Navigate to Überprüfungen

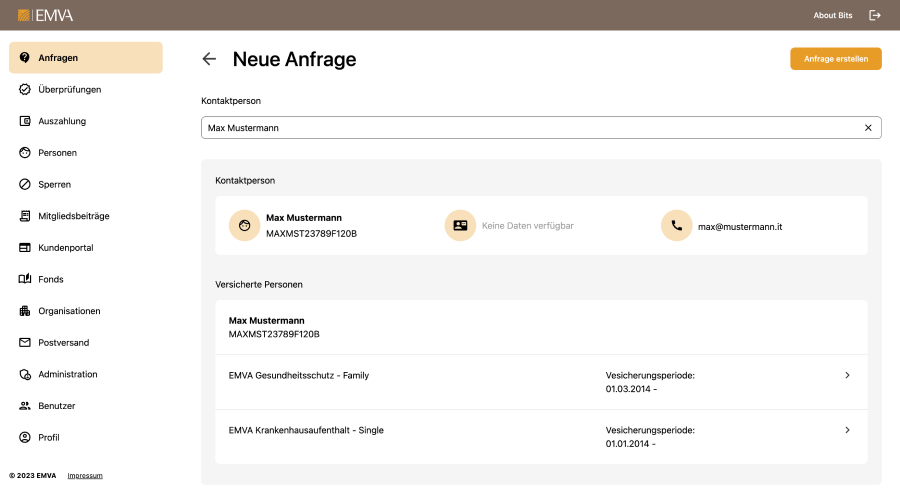tap(69, 90)
